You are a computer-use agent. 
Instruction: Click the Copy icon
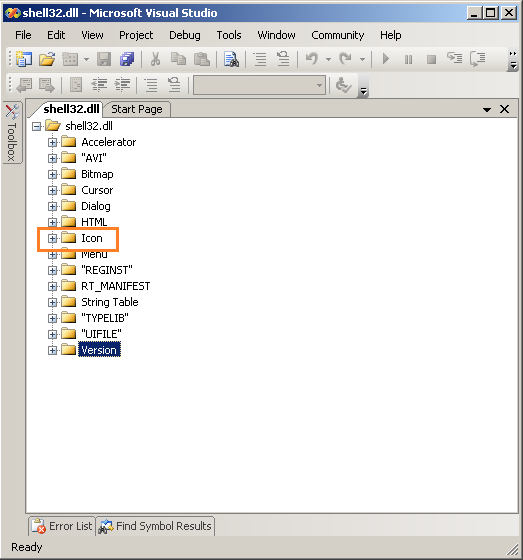click(x=178, y=59)
